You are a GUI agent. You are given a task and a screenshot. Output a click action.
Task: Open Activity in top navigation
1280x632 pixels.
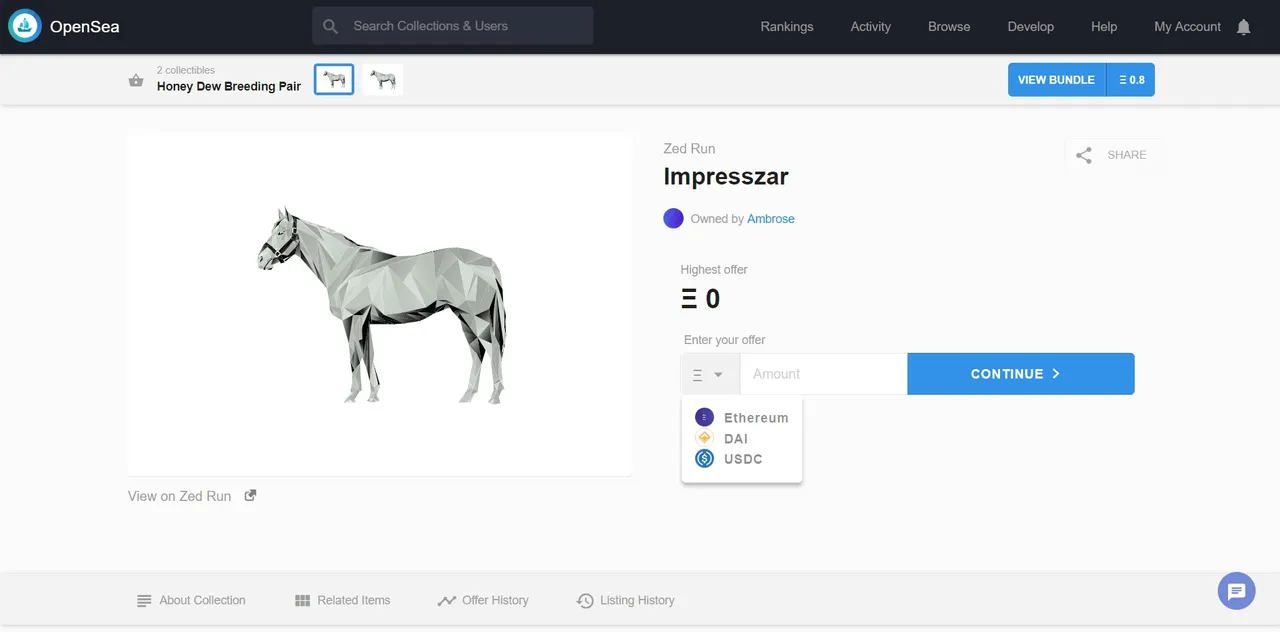[x=870, y=27]
